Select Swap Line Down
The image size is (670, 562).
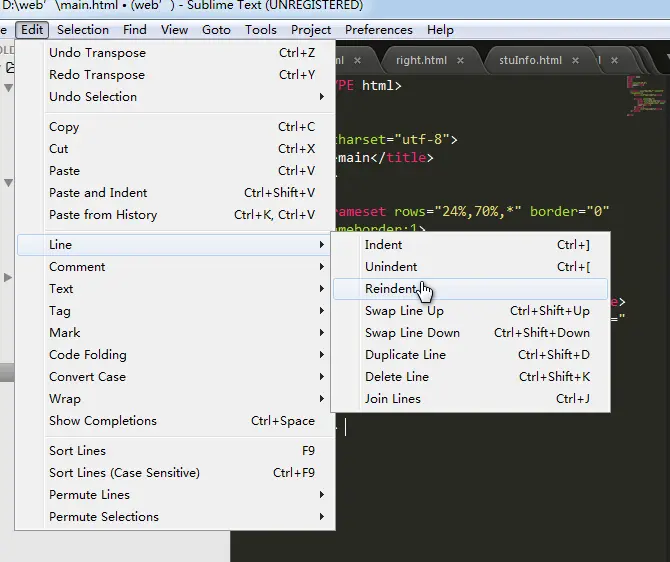click(x=470, y=333)
